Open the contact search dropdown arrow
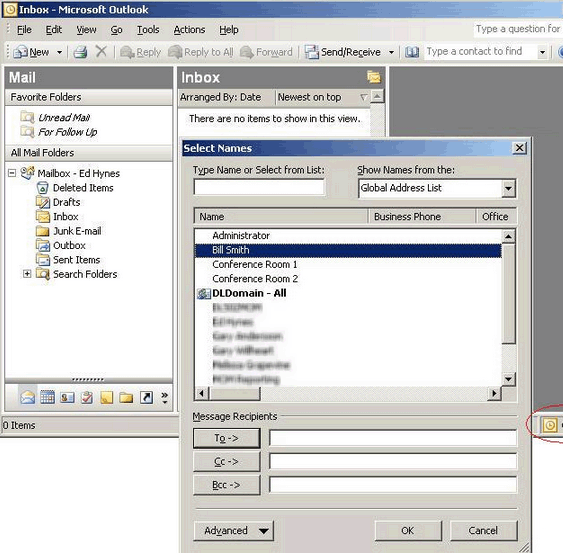Screen dimensions: 563x553 pyautogui.click(x=542, y=52)
